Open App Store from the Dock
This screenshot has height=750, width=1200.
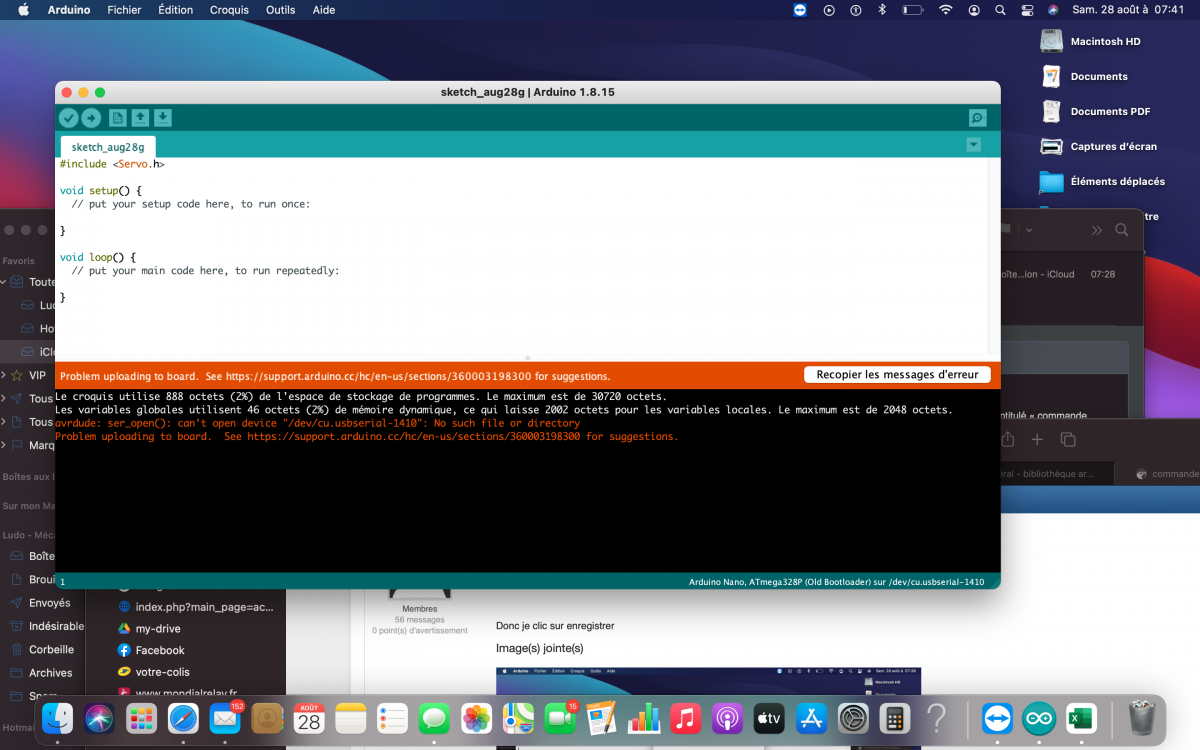pyautogui.click(x=810, y=718)
